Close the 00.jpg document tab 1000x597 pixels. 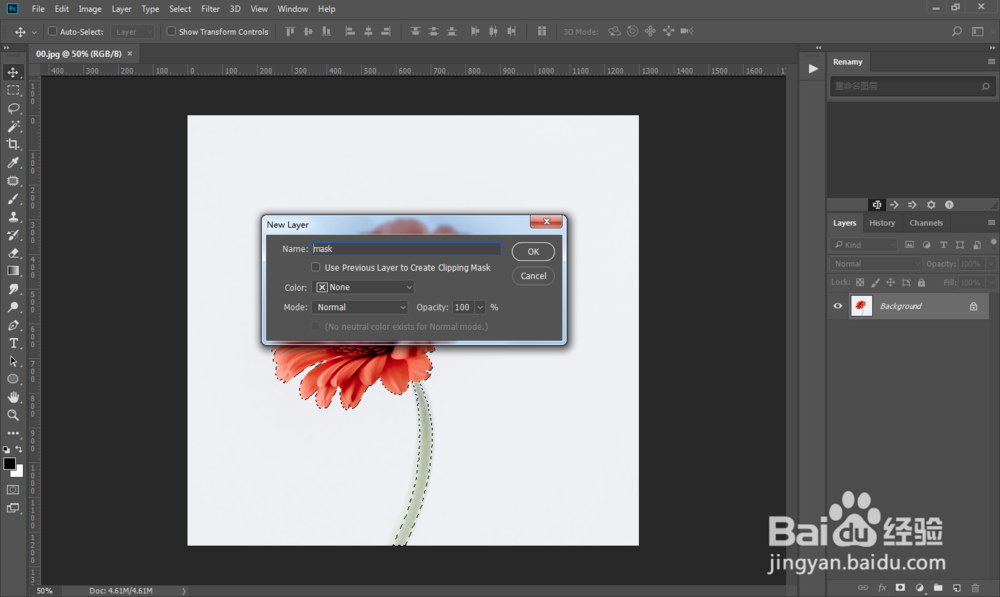129,54
